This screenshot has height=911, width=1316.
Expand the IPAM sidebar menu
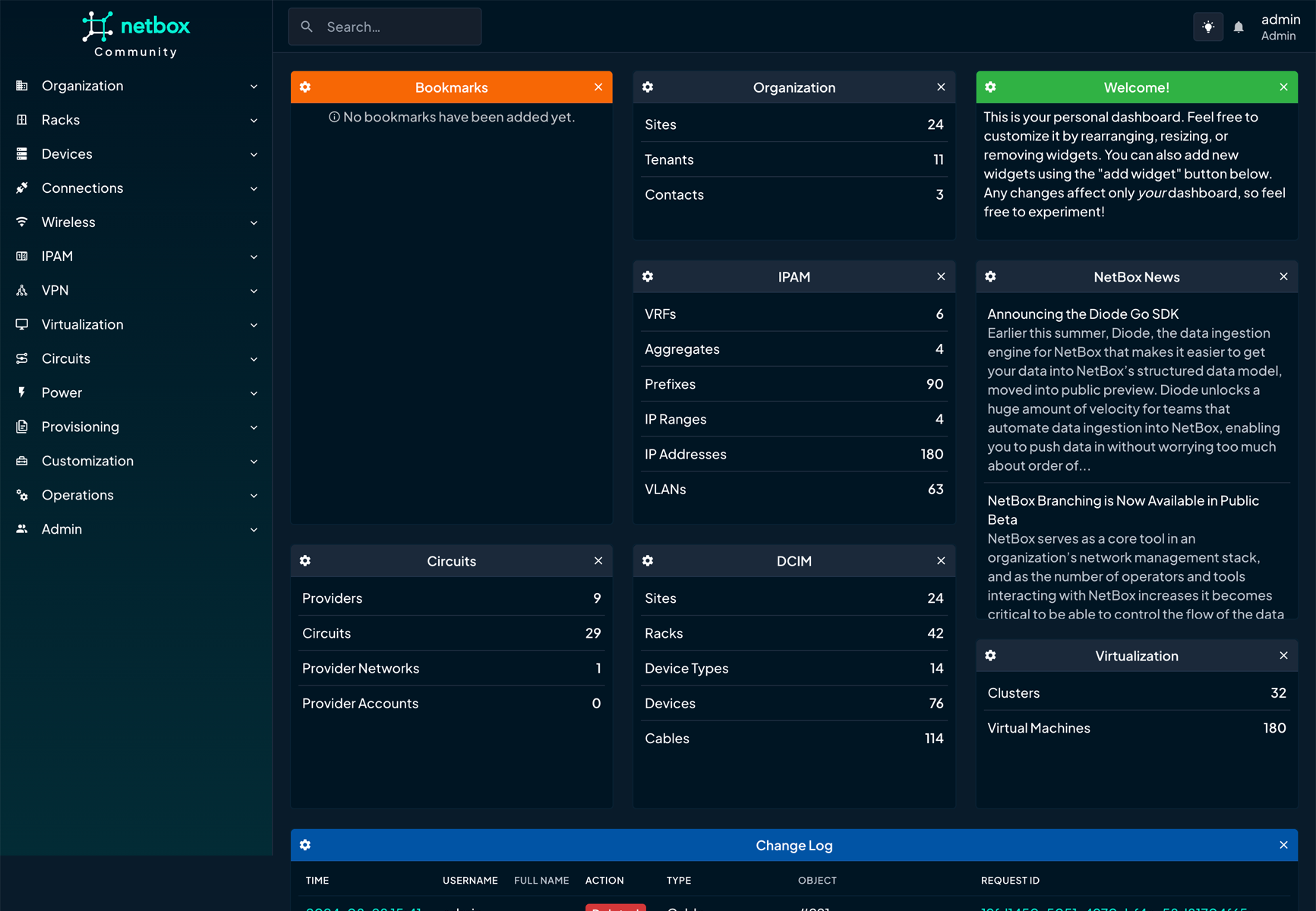pos(137,257)
